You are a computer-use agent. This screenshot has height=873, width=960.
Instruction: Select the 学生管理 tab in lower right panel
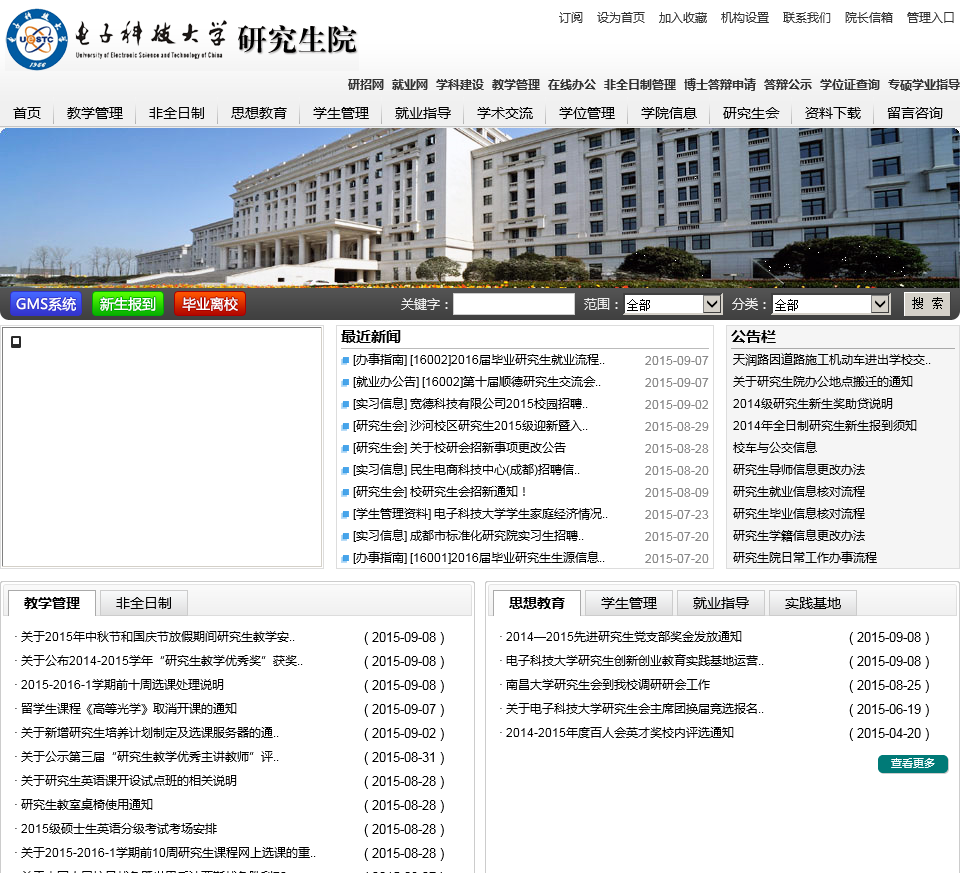pos(629,603)
